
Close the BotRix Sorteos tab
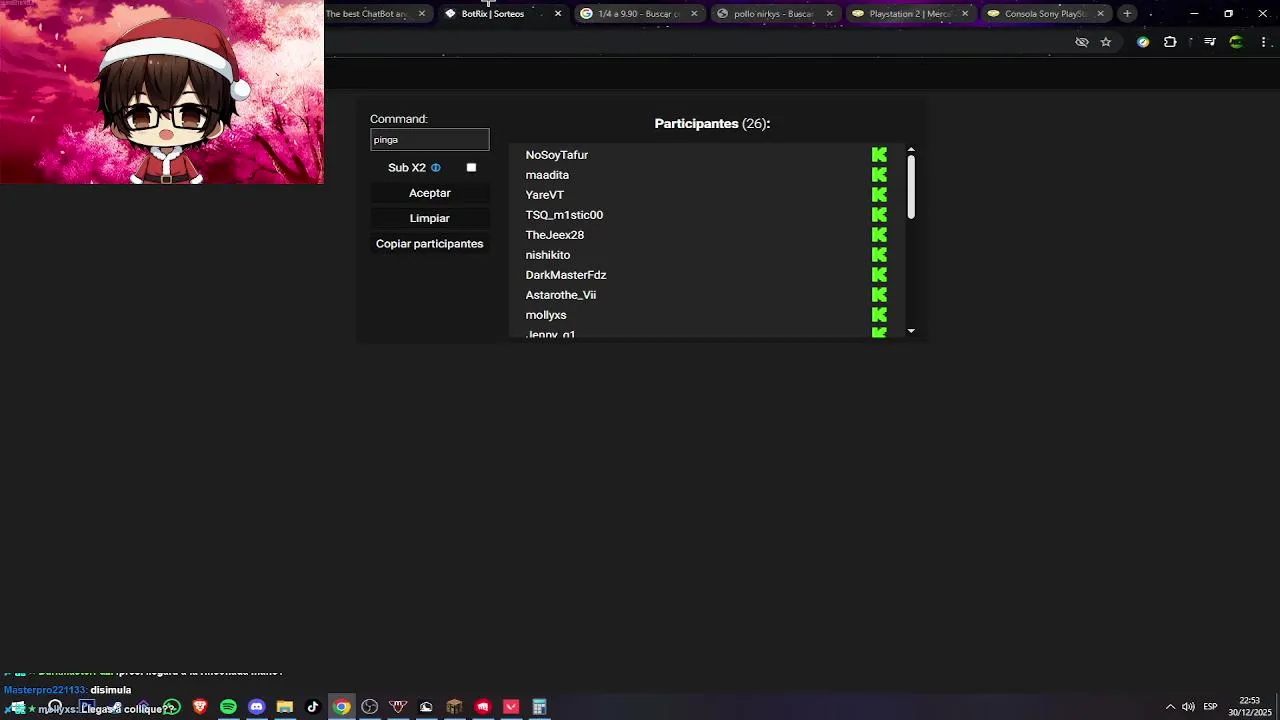coord(558,14)
